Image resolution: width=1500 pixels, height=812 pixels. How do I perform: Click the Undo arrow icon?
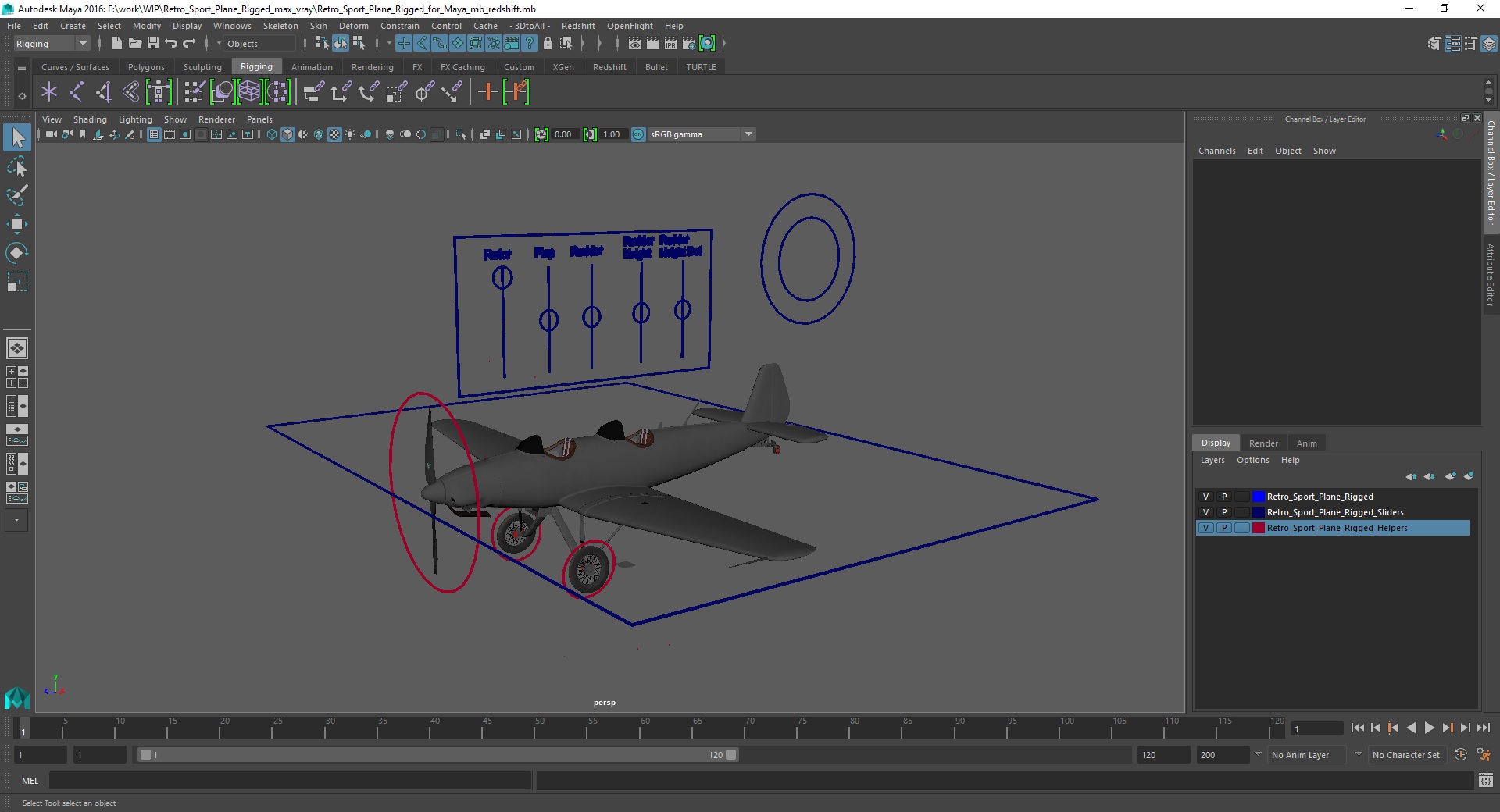[x=171, y=44]
